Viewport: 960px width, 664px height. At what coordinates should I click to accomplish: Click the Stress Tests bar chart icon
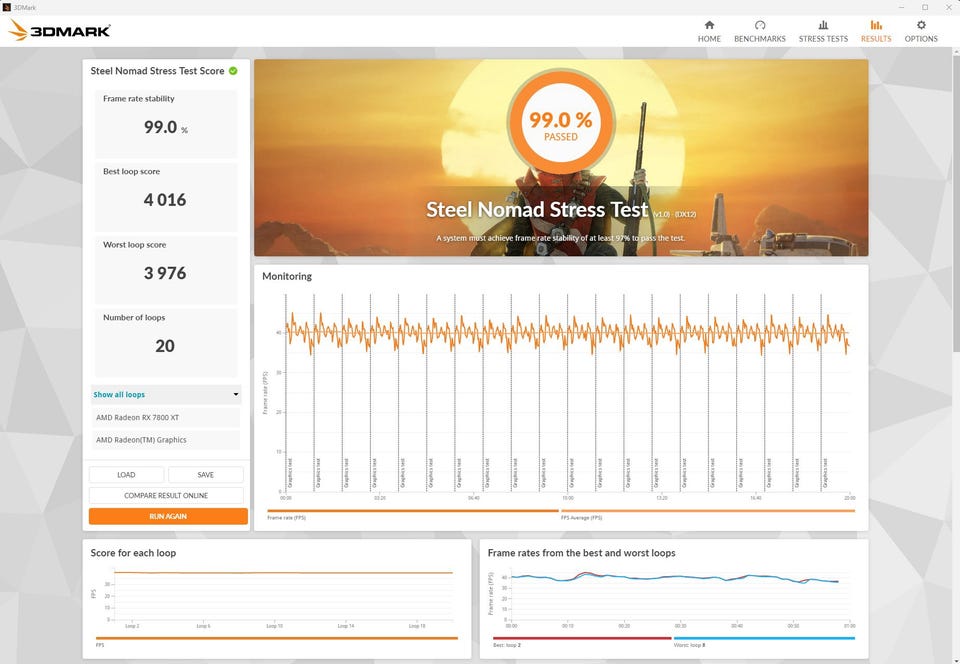click(x=823, y=25)
